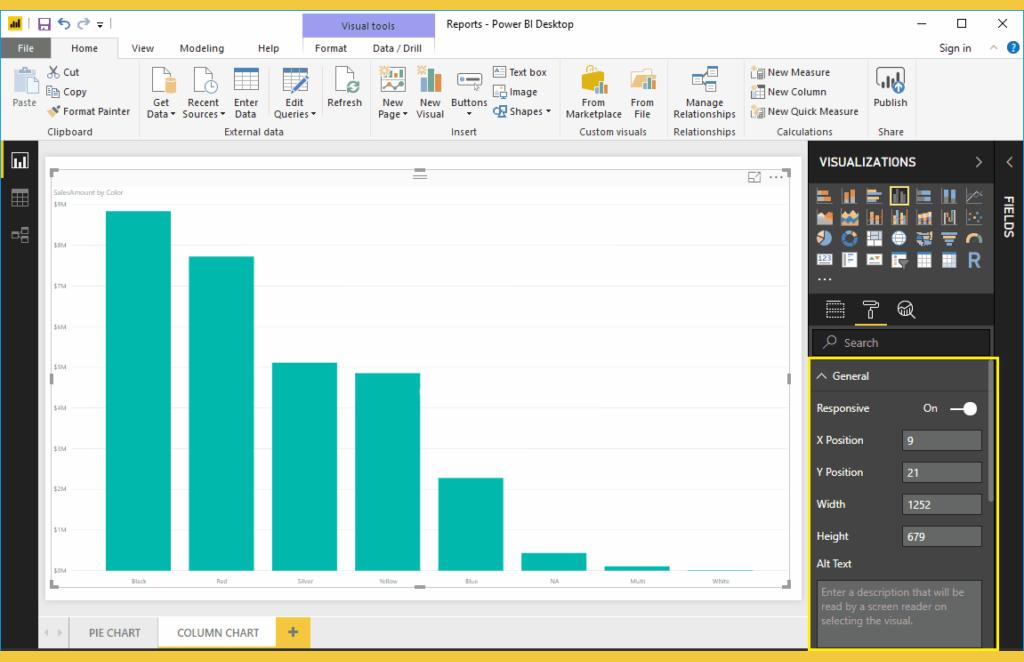The image size is (1024, 662).
Task: Open Data view in left sidebar
Action: point(20,198)
